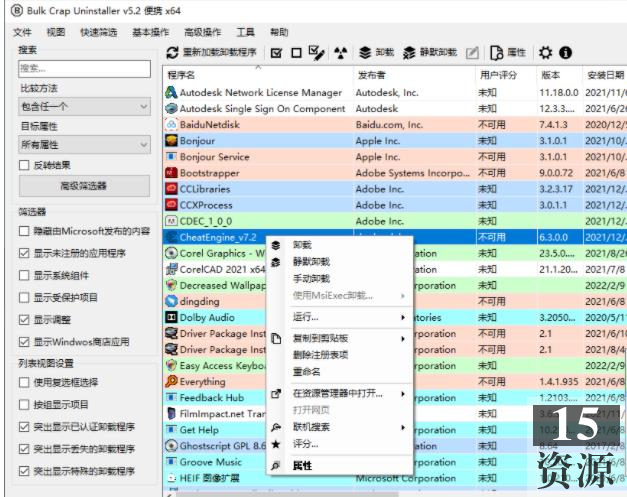Toggle 突出显示丢失的卸载程序 checkbox

[x=24, y=449]
